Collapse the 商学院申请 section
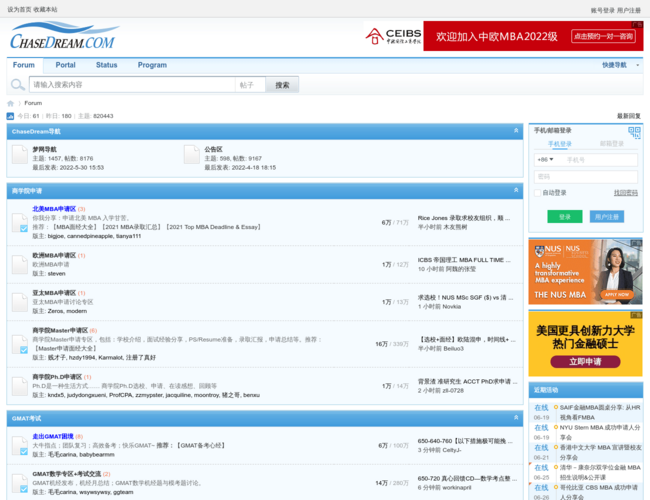The image size is (650, 500). [x=516, y=190]
